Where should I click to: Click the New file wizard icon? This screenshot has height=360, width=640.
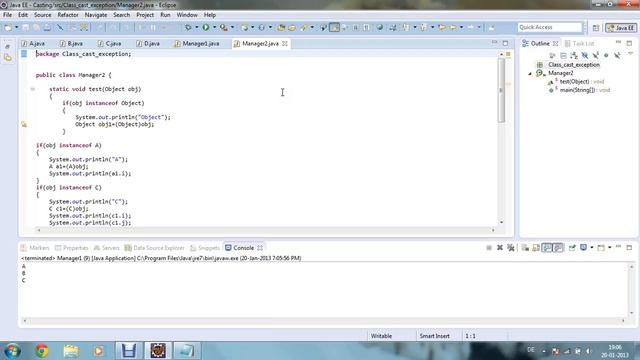[8, 27]
